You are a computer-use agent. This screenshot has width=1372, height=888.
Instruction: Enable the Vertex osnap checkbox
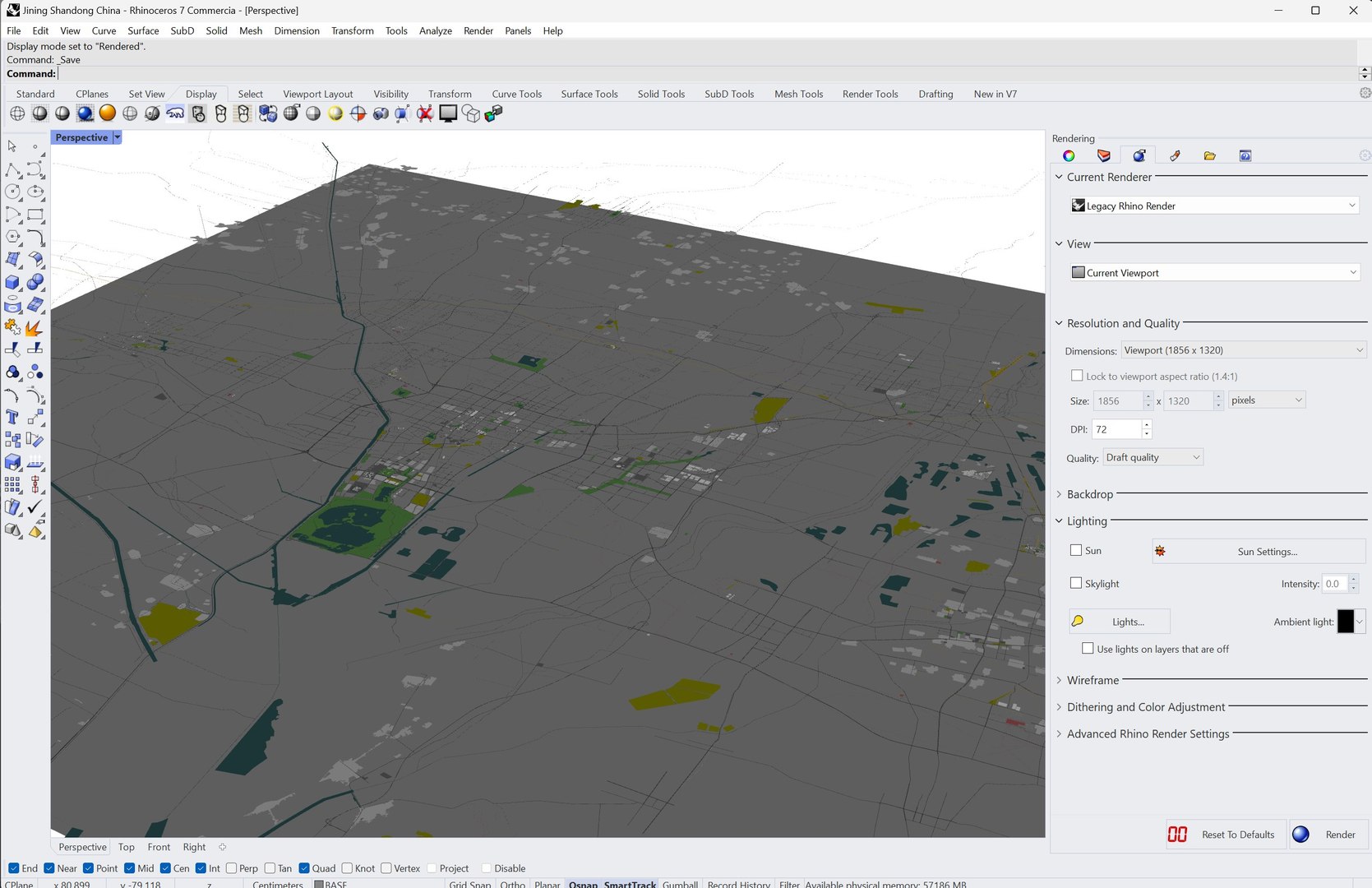386,868
